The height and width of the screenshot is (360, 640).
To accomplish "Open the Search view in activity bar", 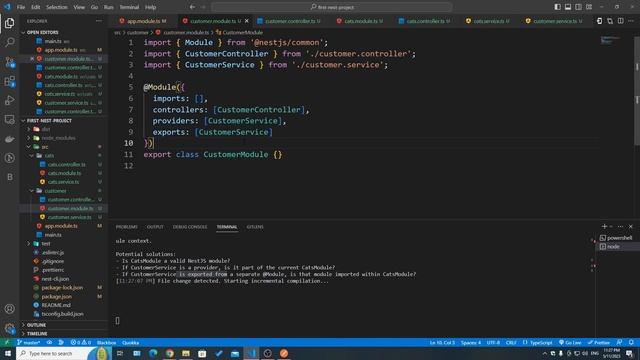I will pos(9,42).
